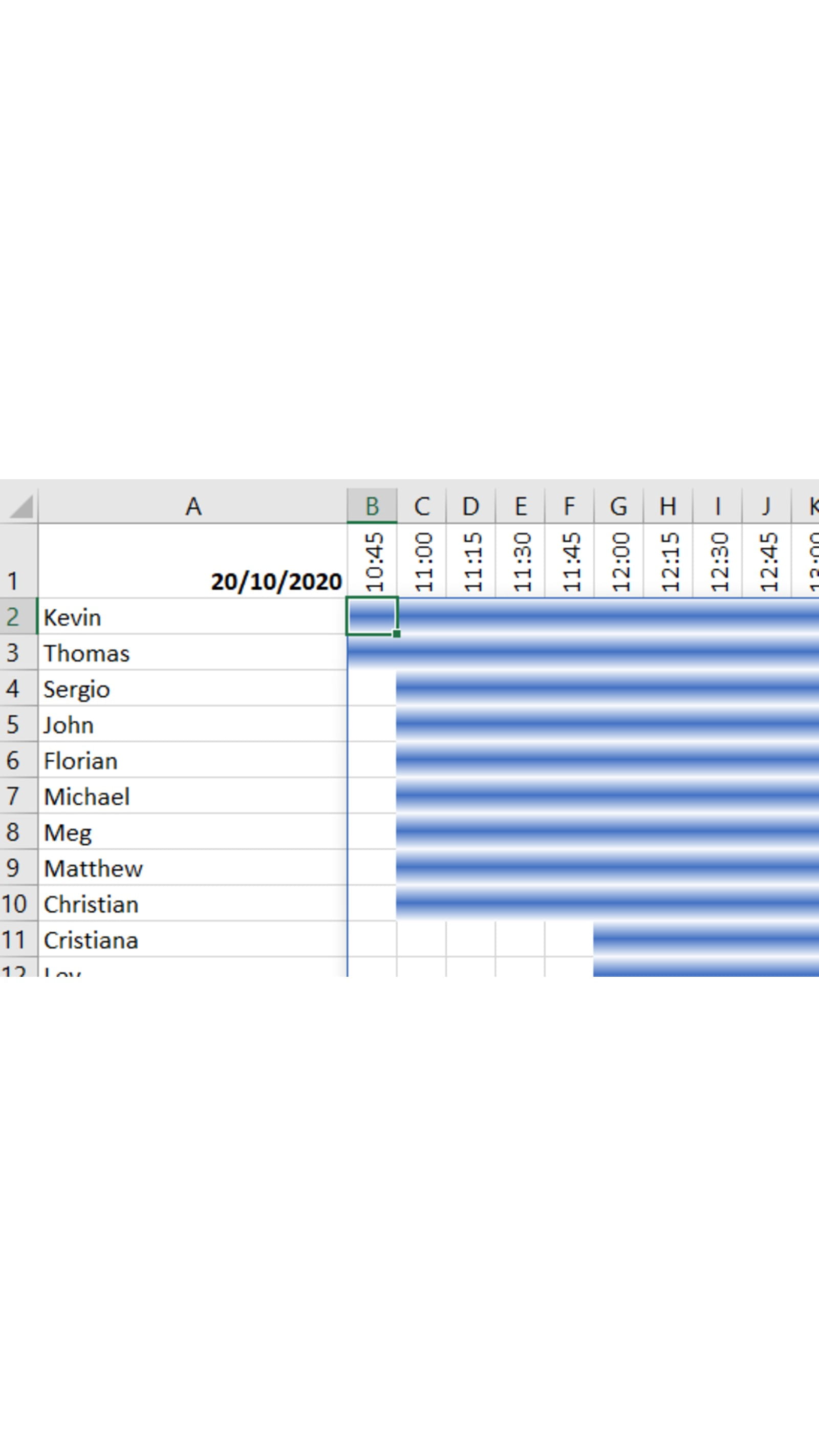Select empty cell D11 in Cristiana's row
This screenshot has height=1456, width=819.
pos(470,939)
